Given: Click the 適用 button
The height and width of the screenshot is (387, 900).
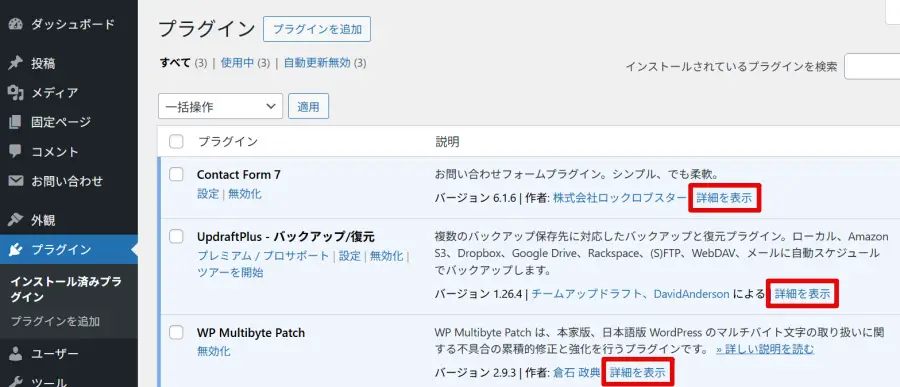Looking at the screenshot, I should click(x=308, y=106).
